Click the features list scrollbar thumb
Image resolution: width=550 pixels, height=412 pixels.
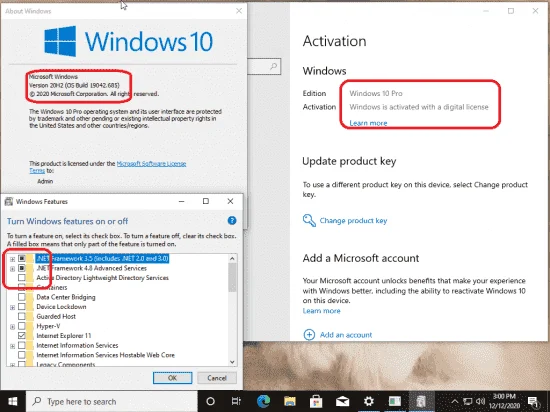[x=232, y=277]
